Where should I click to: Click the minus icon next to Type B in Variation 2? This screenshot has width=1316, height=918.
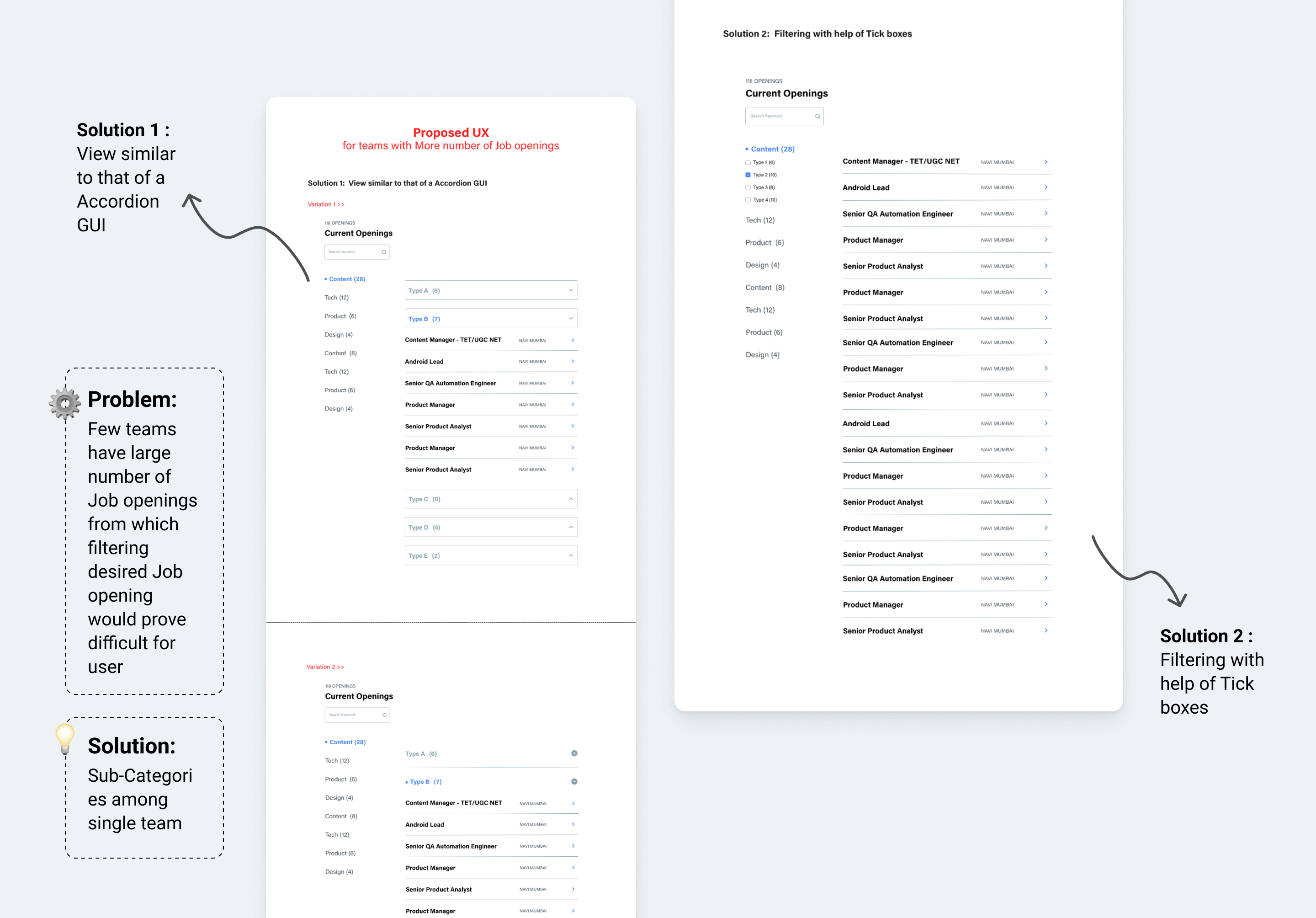tap(574, 781)
